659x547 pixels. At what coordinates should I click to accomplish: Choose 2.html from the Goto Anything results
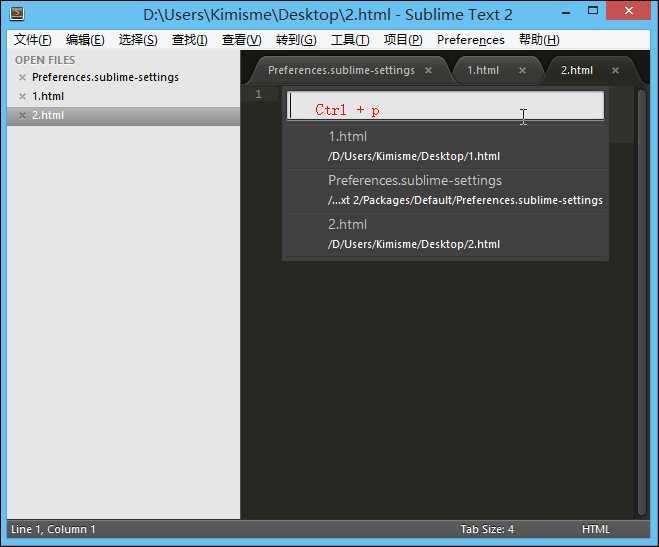447,234
